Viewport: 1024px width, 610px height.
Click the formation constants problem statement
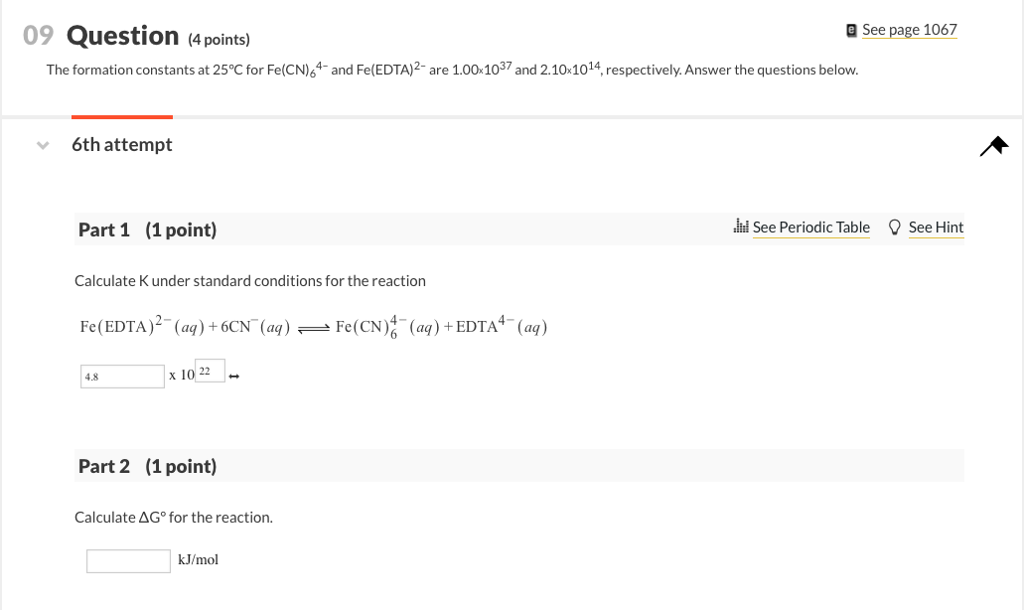pyautogui.click(x=452, y=71)
